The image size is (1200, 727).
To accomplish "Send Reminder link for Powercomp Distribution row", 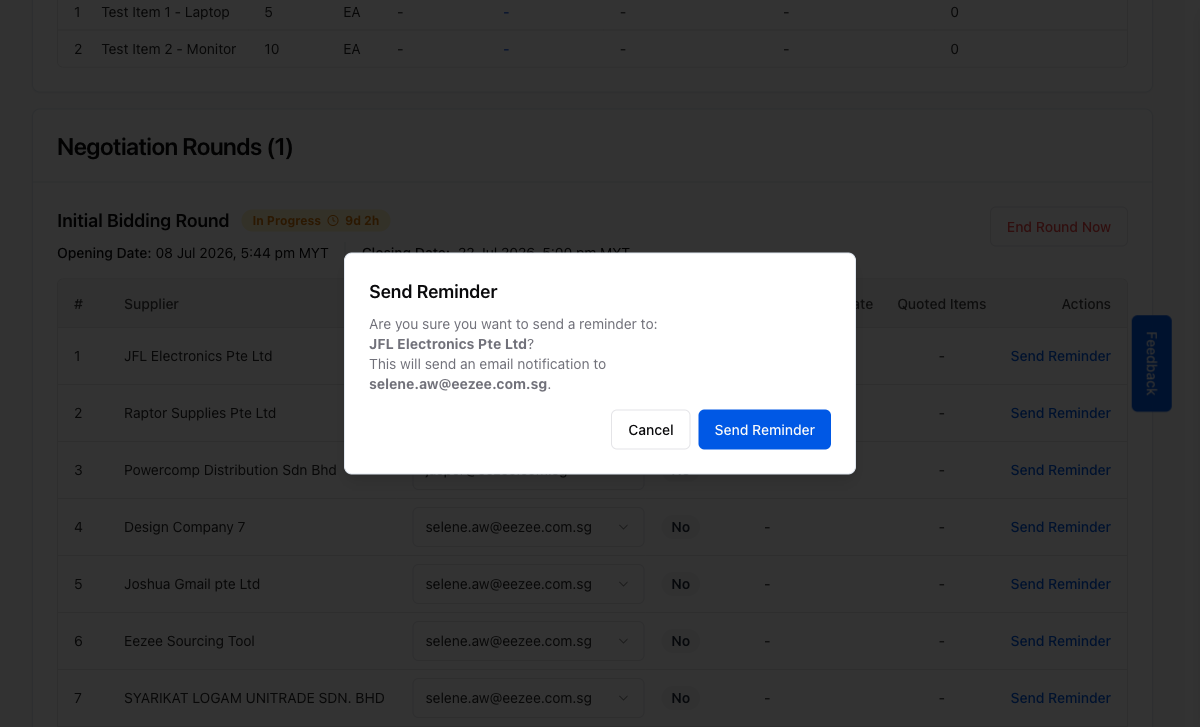I will pos(1060,470).
